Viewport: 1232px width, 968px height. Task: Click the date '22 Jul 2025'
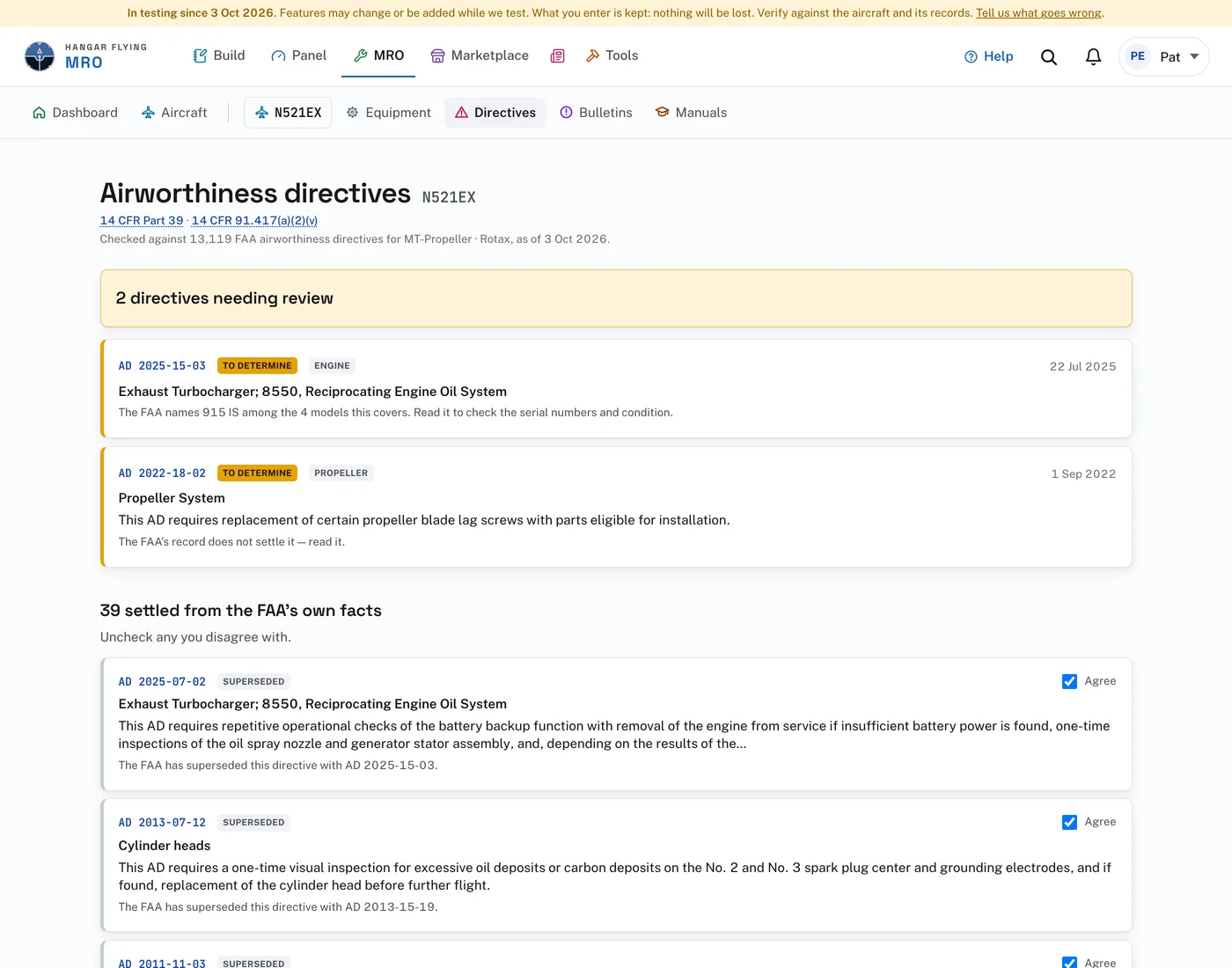[x=1082, y=367]
